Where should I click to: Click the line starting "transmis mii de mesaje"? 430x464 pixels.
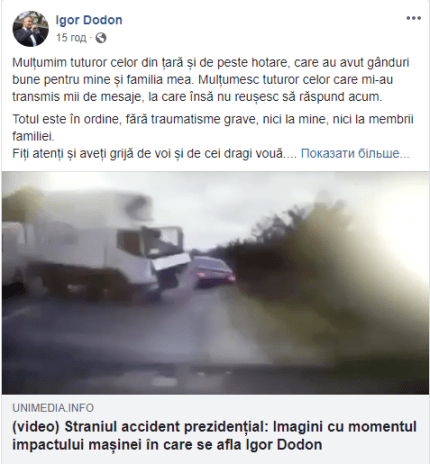[x=197, y=97]
